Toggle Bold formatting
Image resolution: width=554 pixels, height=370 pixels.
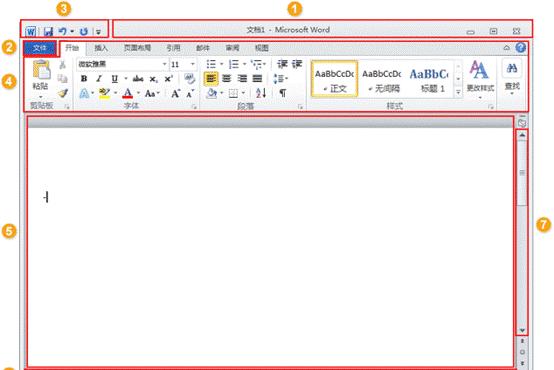[x=84, y=78]
